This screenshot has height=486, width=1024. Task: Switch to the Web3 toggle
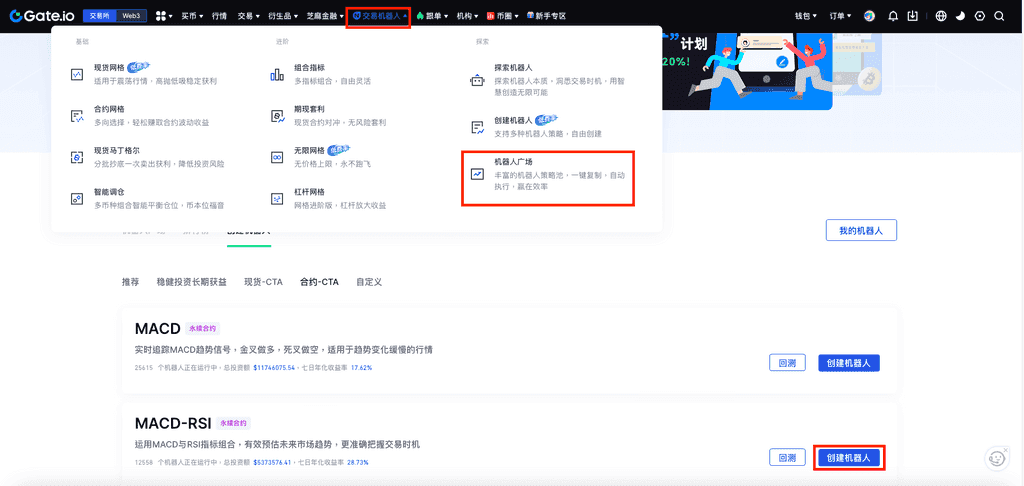coord(131,16)
